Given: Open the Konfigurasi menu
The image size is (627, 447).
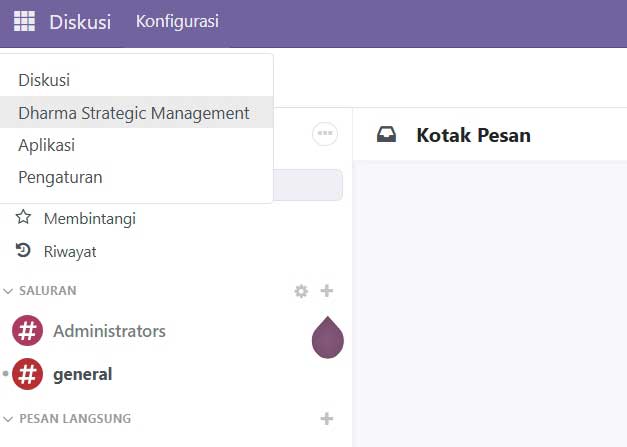Looking at the screenshot, I should click(x=177, y=22).
